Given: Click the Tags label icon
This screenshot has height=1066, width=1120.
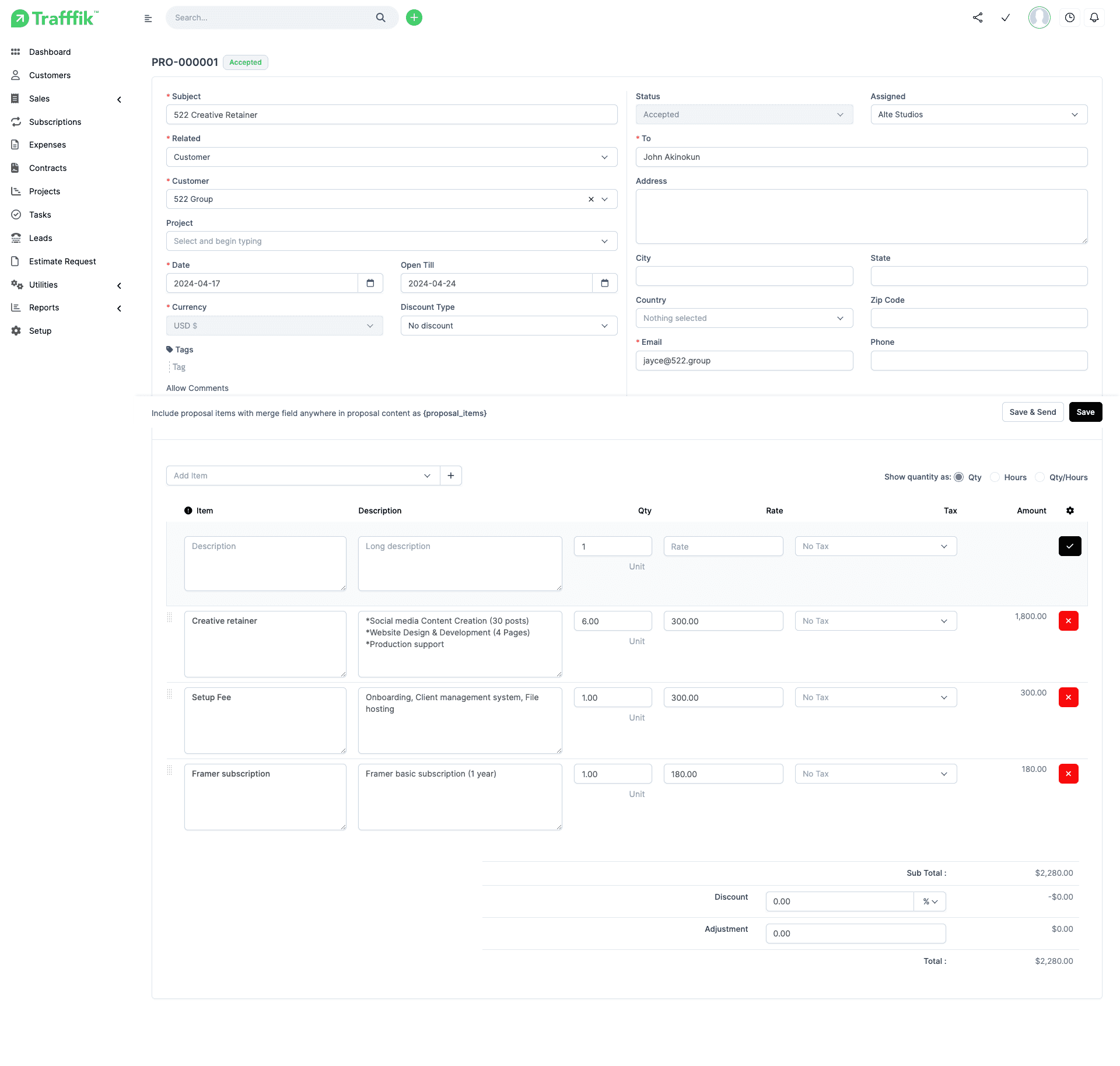Looking at the screenshot, I should tap(170, 349).
